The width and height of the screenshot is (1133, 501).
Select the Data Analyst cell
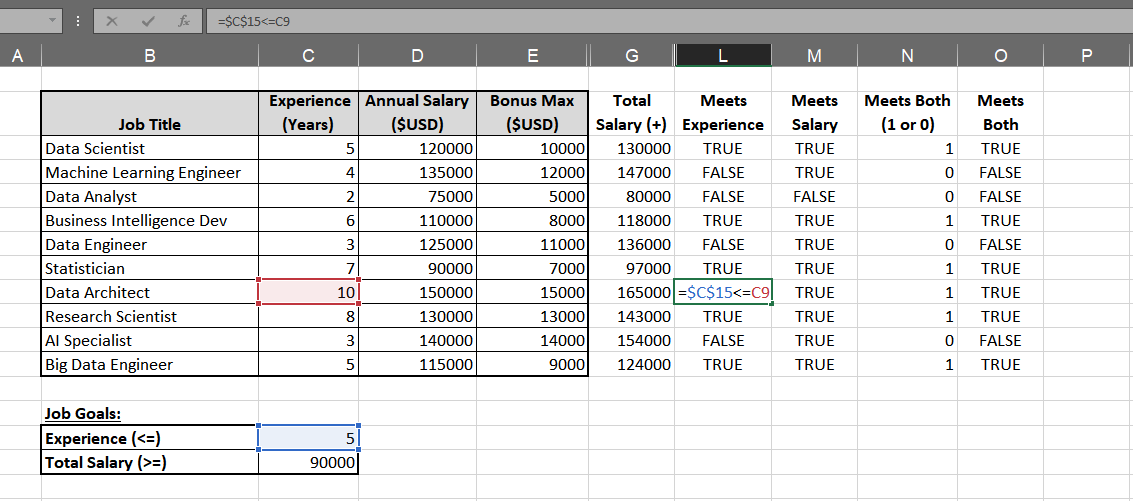pyautogui.click(x=150, y=196)
